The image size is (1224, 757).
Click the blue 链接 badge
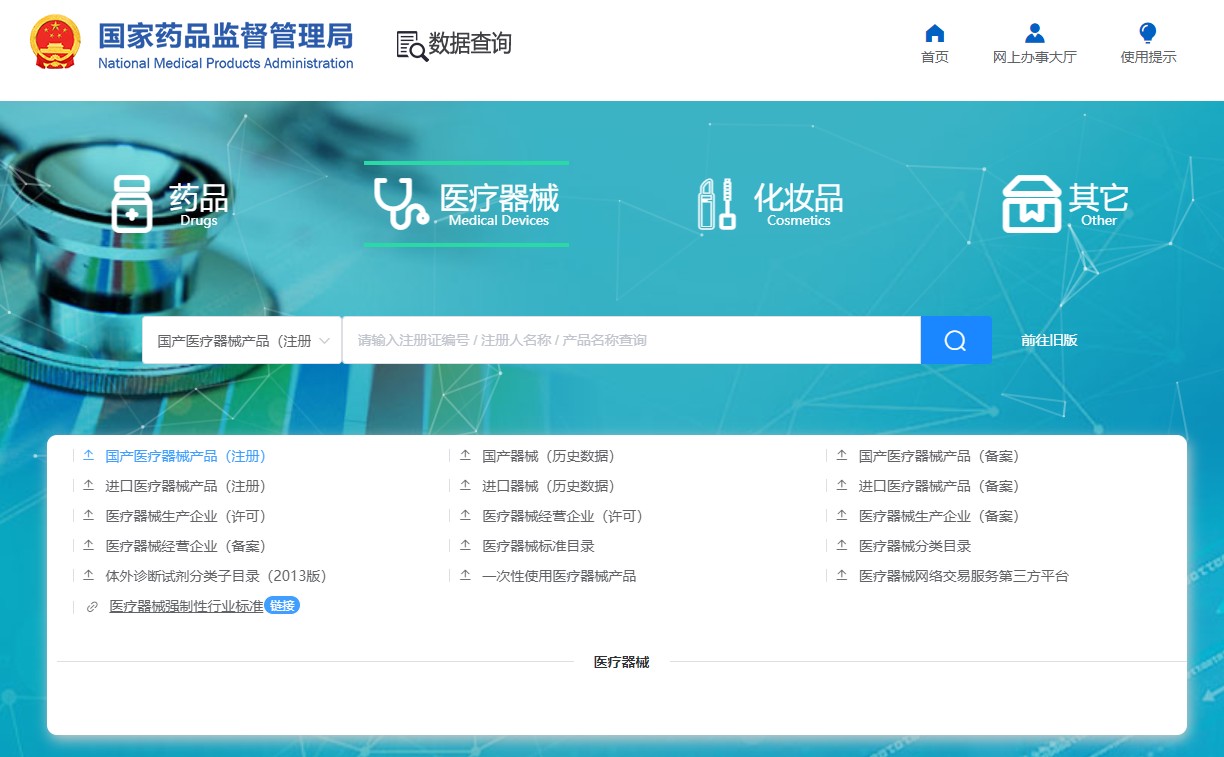click(x=282, y=605)
